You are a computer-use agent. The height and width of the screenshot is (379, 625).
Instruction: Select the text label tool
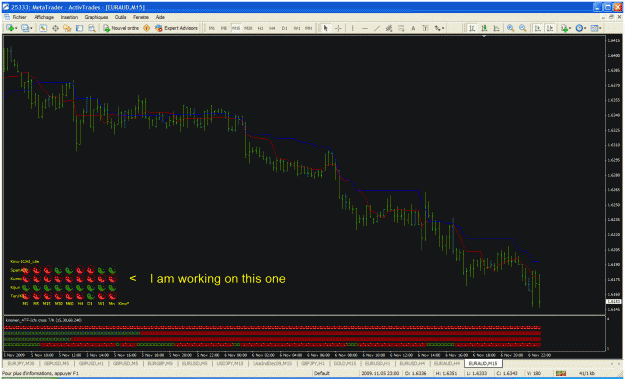(425, 28)
